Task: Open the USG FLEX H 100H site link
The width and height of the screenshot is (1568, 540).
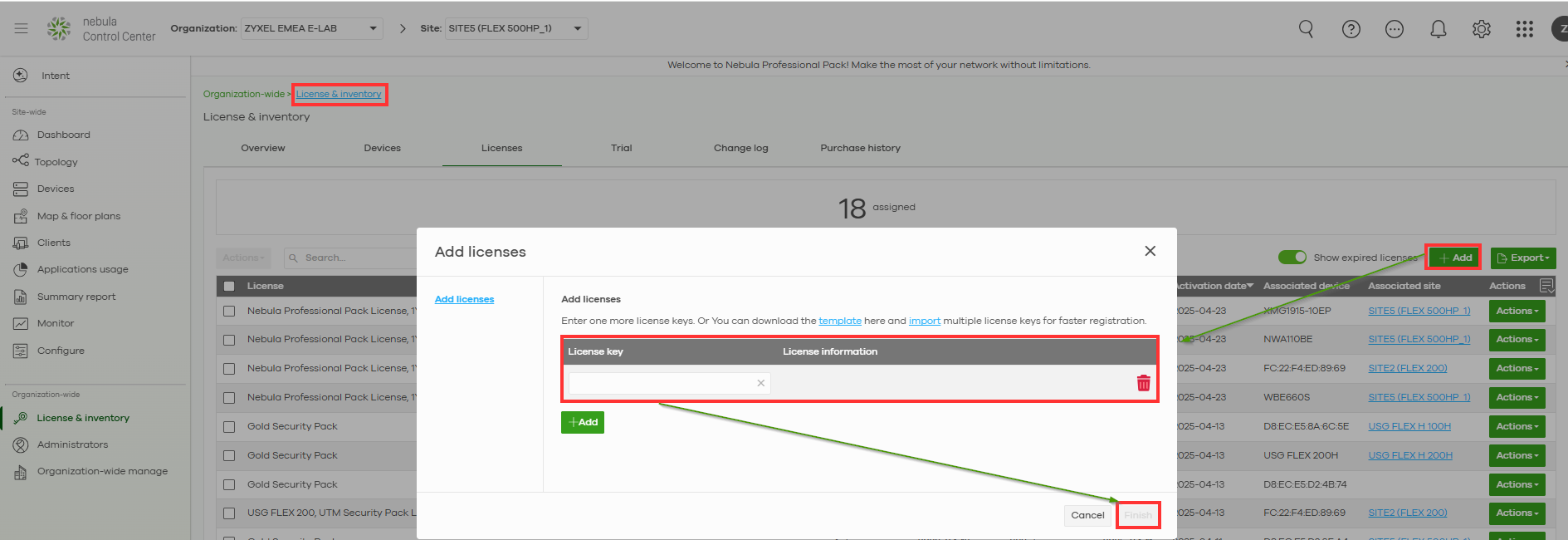Action: (1409, 427)
